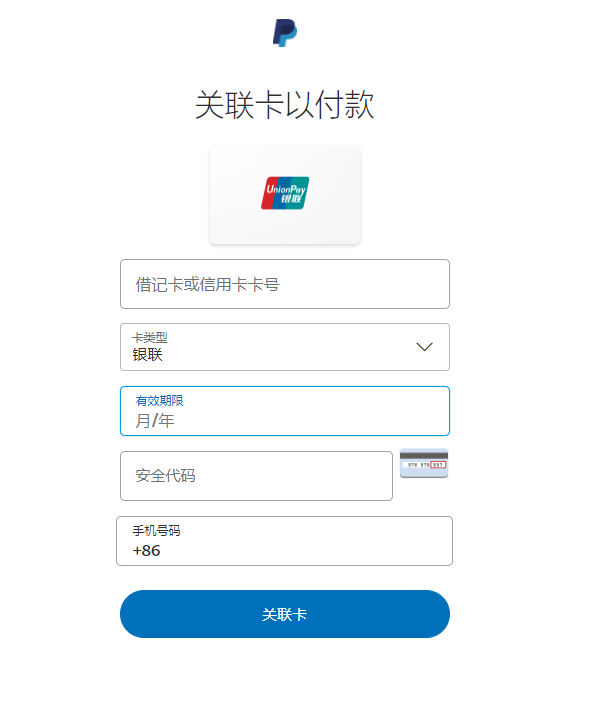Click the highlighted CVV digits on card icon

coord(437,466)
